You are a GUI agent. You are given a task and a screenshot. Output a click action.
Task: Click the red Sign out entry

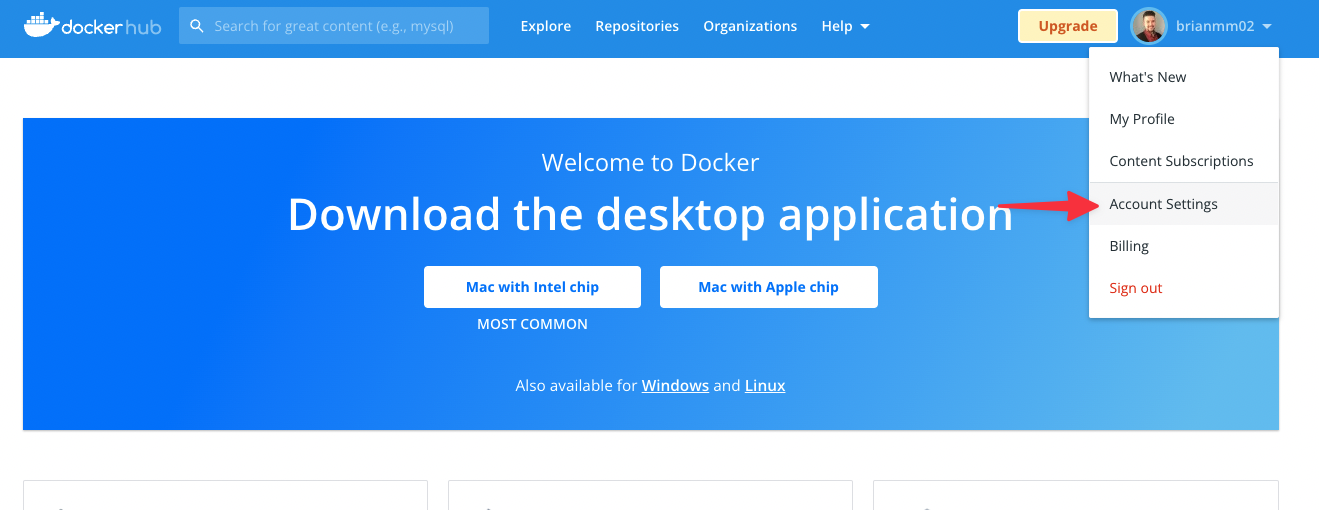click(1184, 288)
